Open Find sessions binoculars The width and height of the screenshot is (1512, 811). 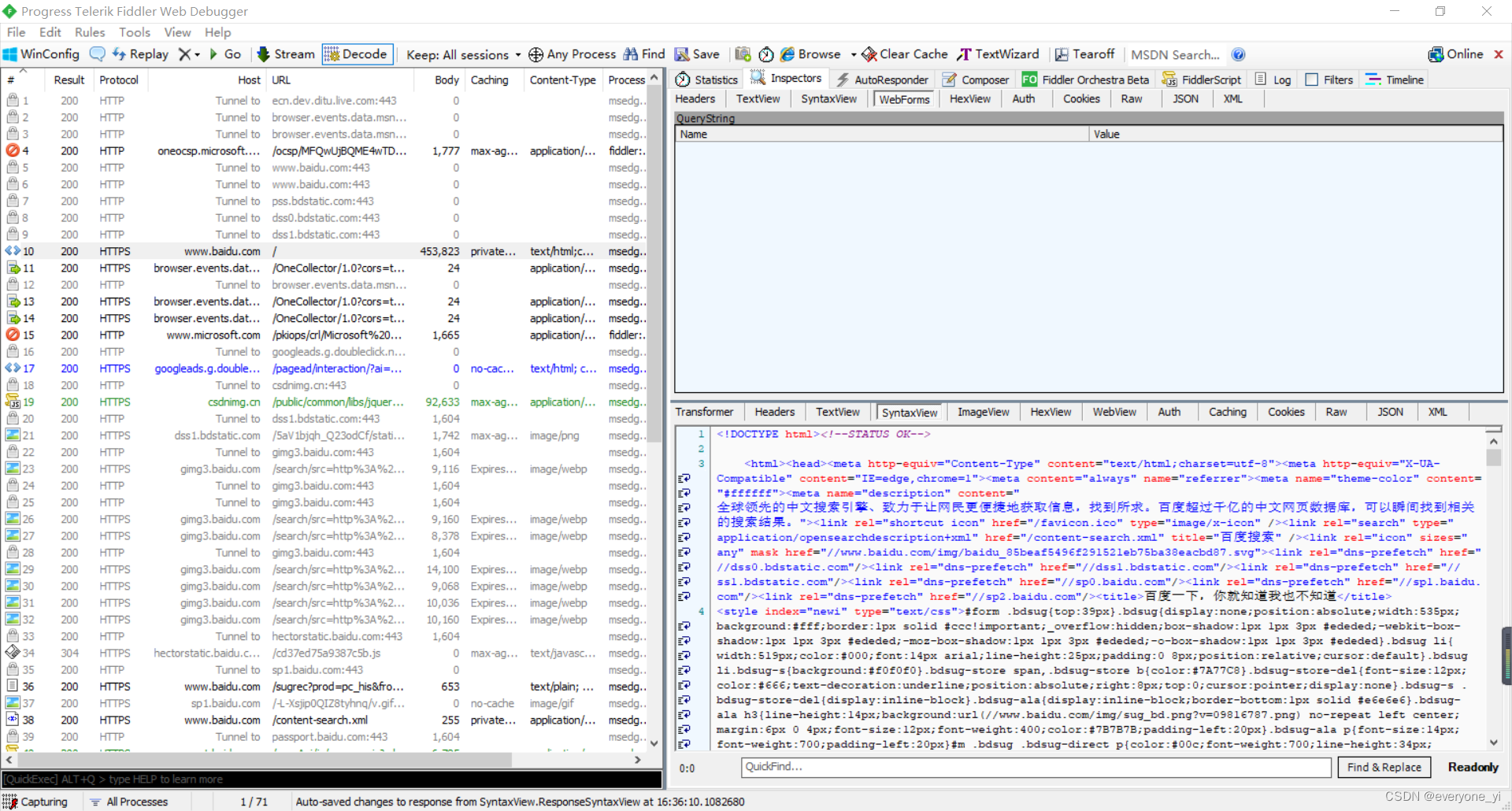(x=644, y=54)
